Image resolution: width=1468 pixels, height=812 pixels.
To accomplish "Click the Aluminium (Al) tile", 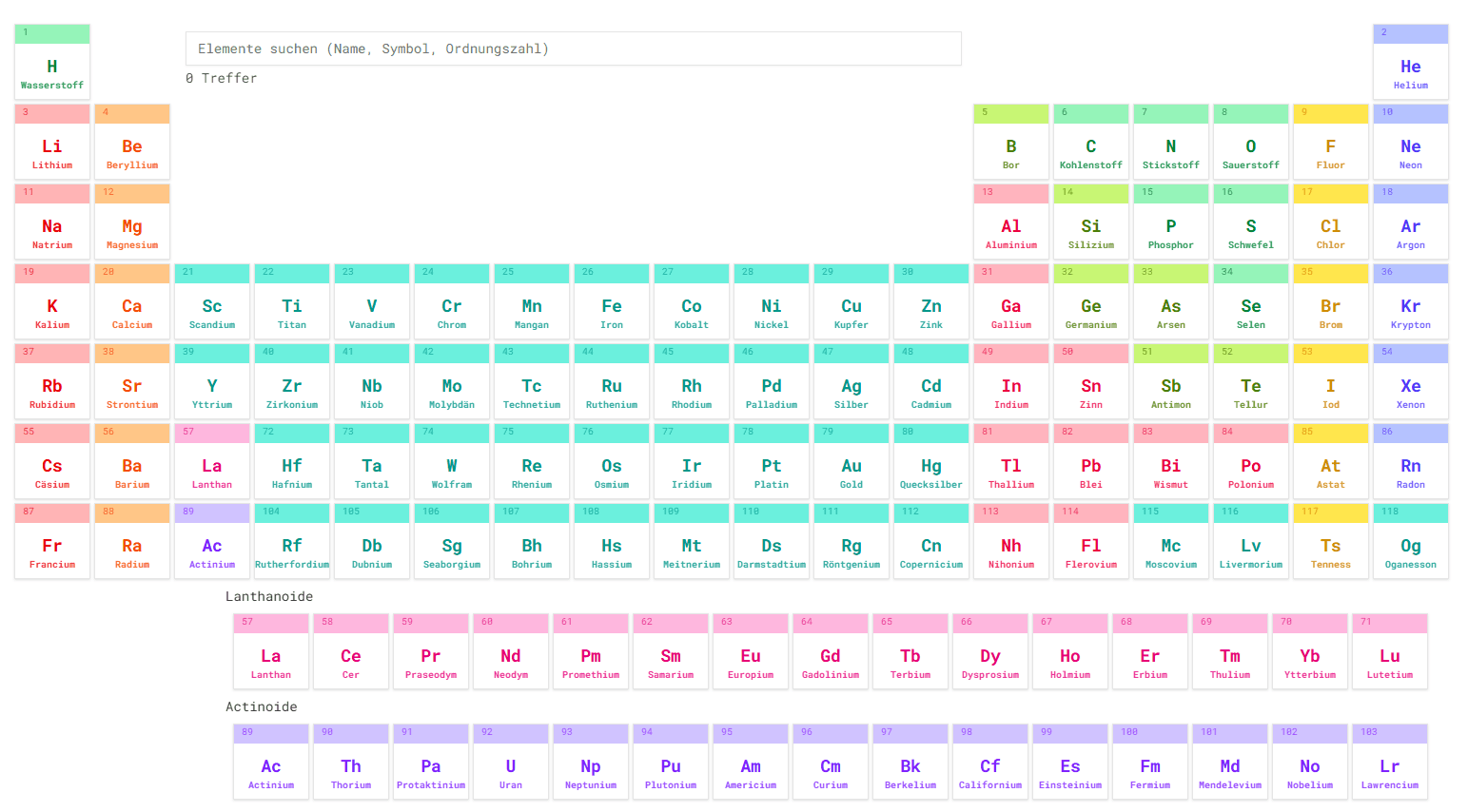I will click(1011, 222).
